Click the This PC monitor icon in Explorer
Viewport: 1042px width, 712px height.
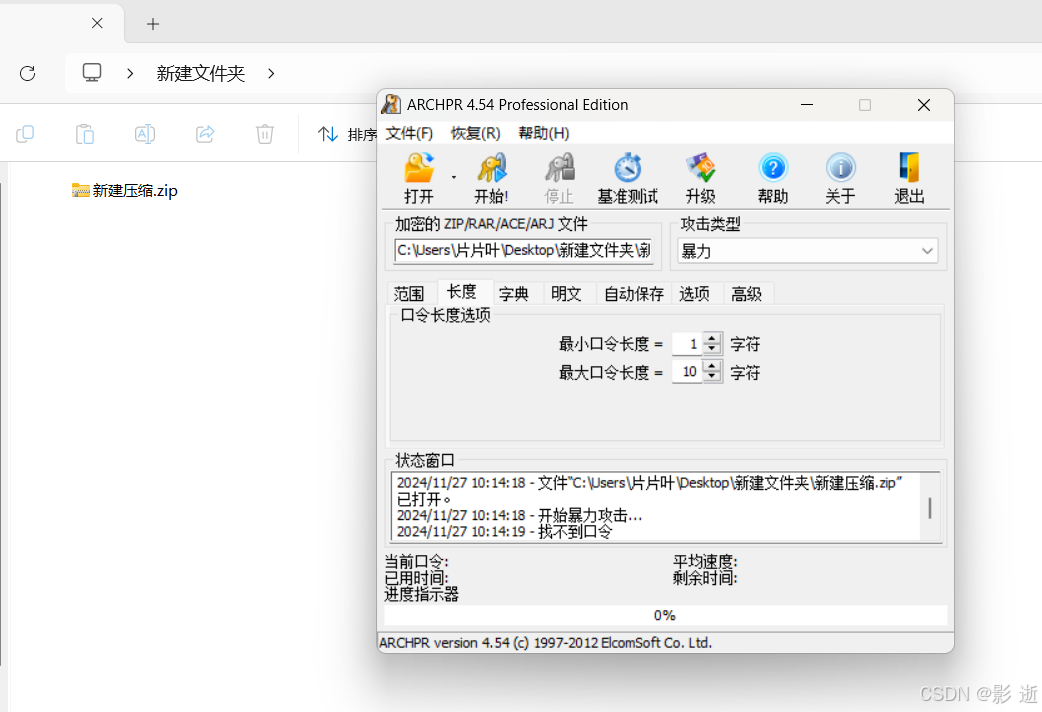click(x=92, y=72)
